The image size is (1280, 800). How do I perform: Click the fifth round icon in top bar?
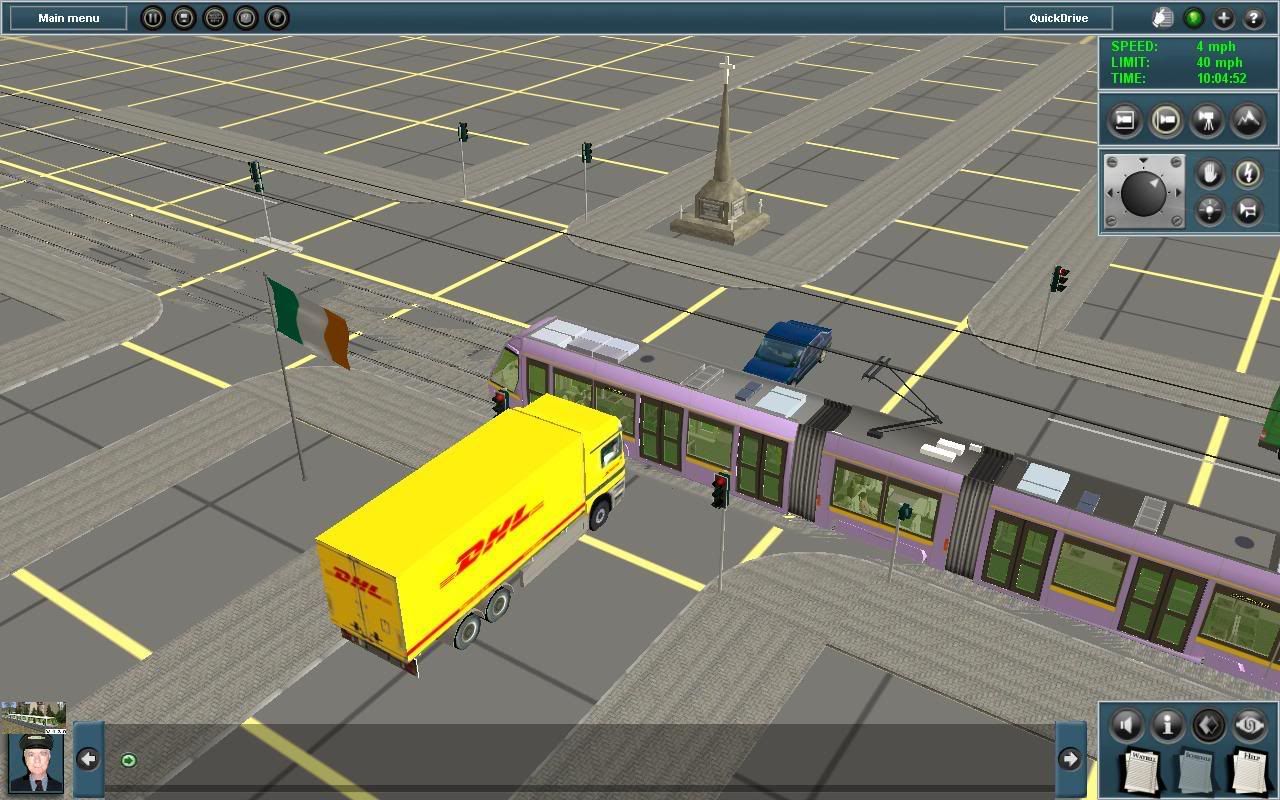click(x=277, y=18)
